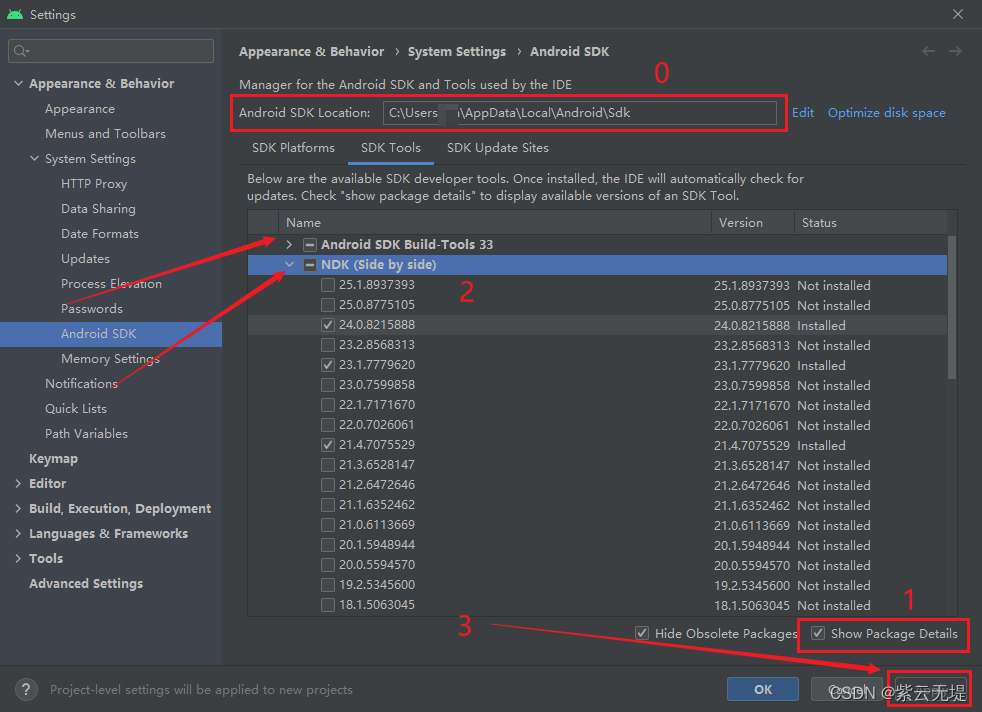This screenshot has height=712, width=982.
Task: Confirm with the OK button
Action: [763, 689]
